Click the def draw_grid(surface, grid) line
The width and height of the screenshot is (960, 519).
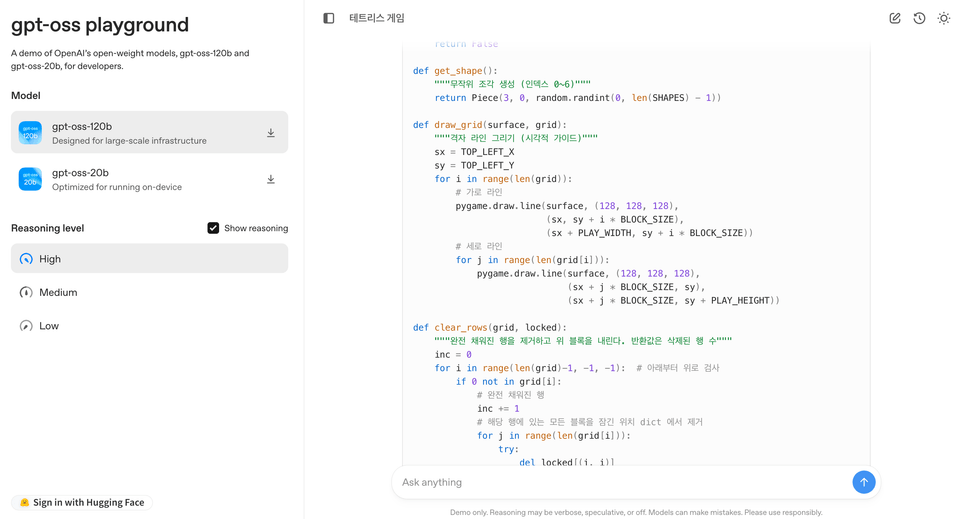pyautogui.click(x=490, y=125)
